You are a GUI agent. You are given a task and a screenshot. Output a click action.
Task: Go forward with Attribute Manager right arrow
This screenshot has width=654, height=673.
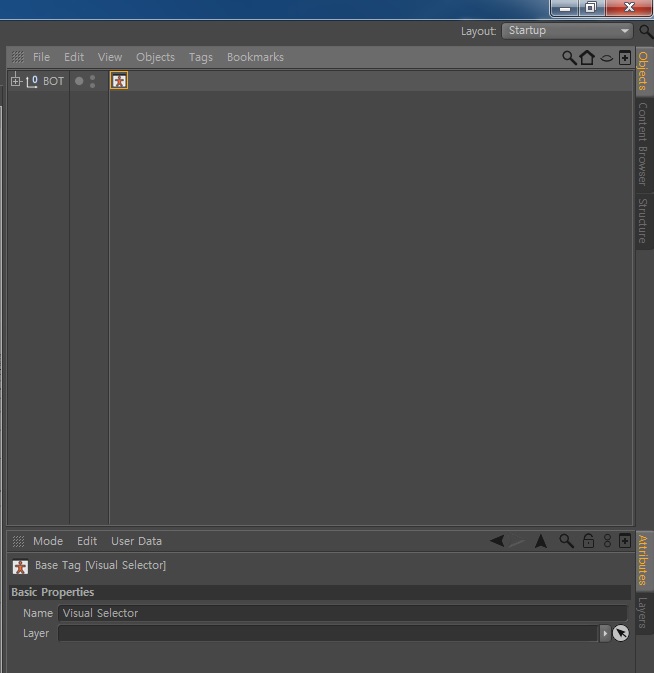pos(517,542)
